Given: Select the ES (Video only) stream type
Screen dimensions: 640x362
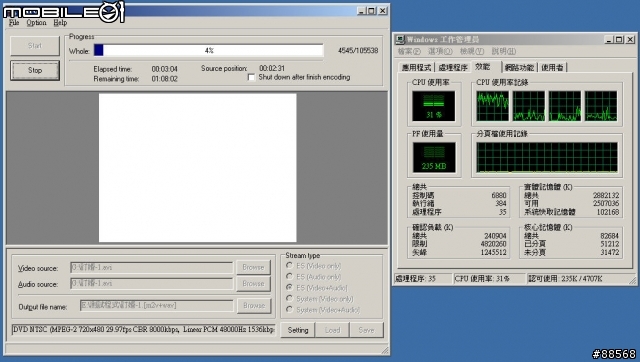Looking at the screenshot, I should click(289, 266).
